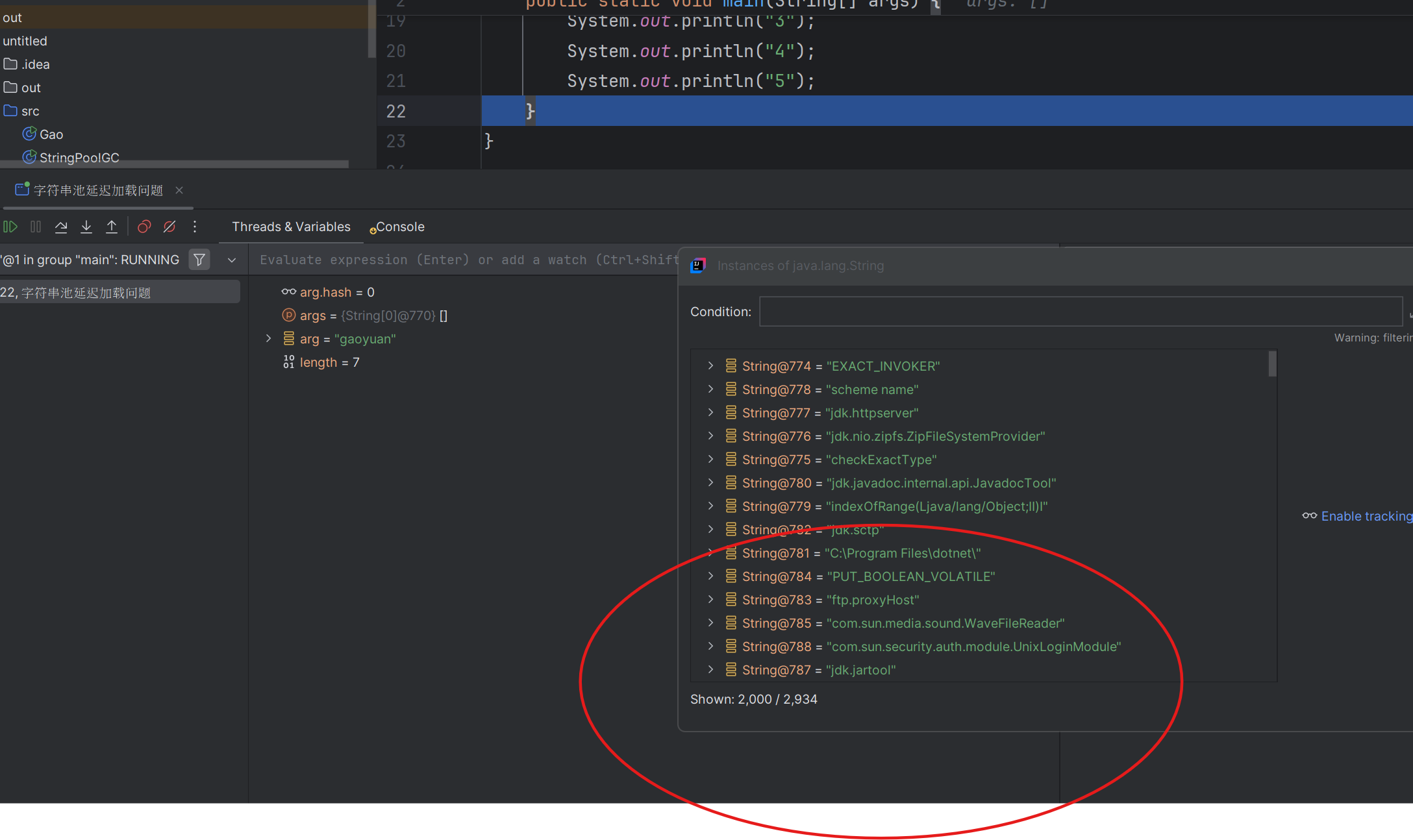
Task: Click the Condition input field
Action: click(1081, 312)
